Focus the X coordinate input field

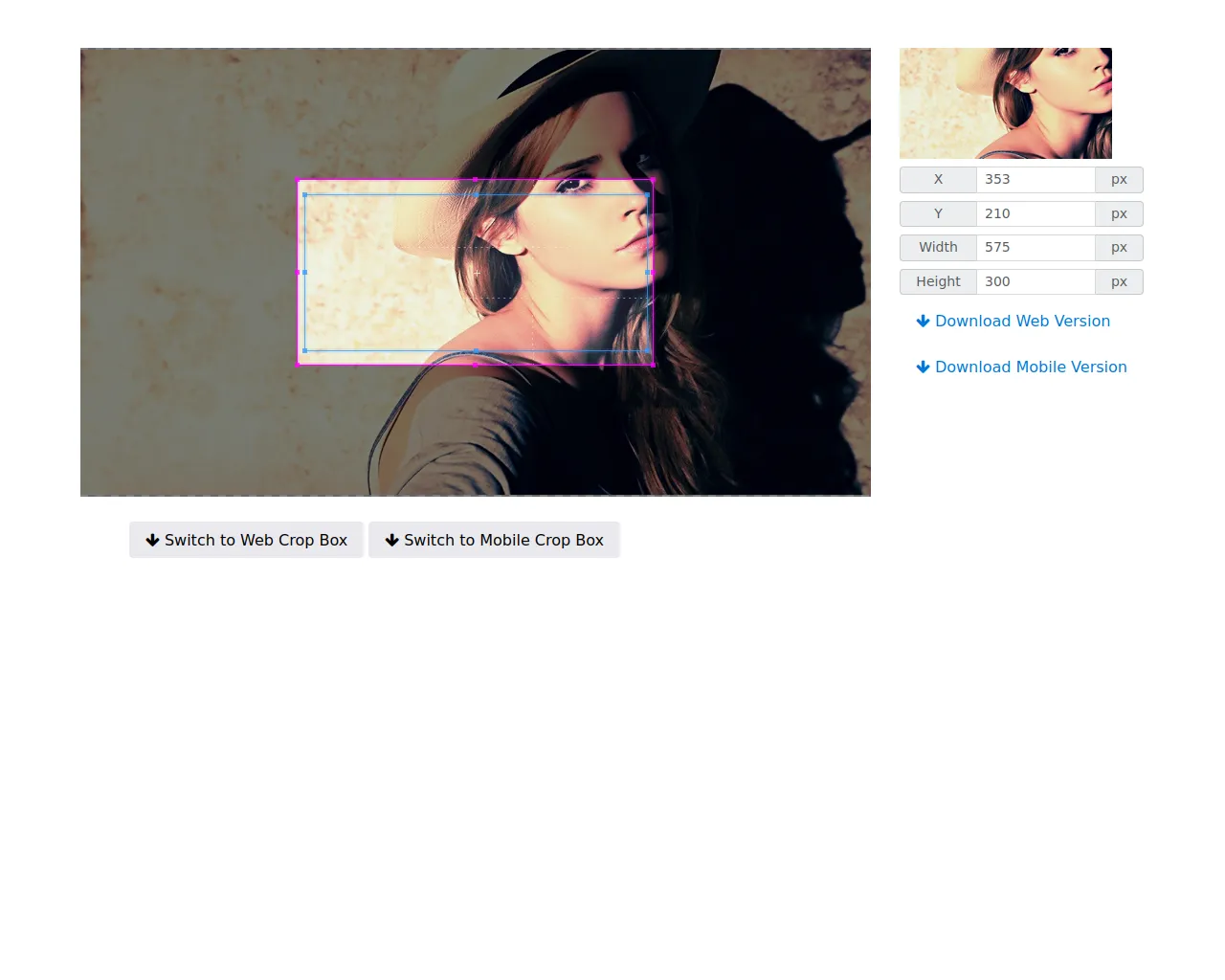click(1036, 180)
